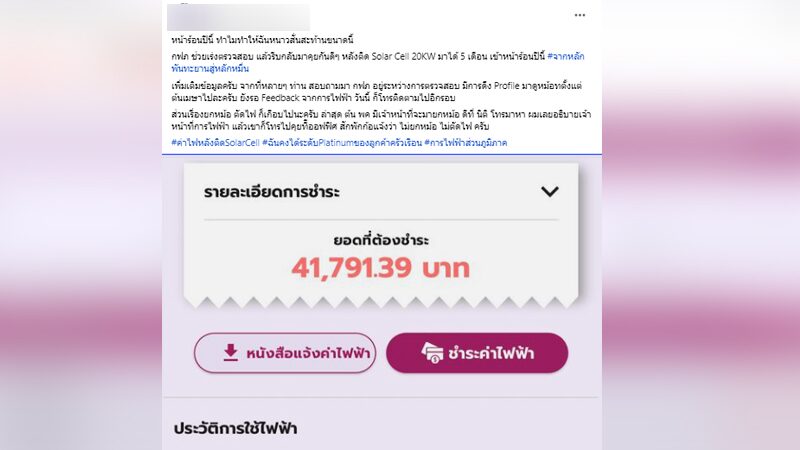Click the ยอดที่ต้องชำระ label
800x450 pixels.
381,240
